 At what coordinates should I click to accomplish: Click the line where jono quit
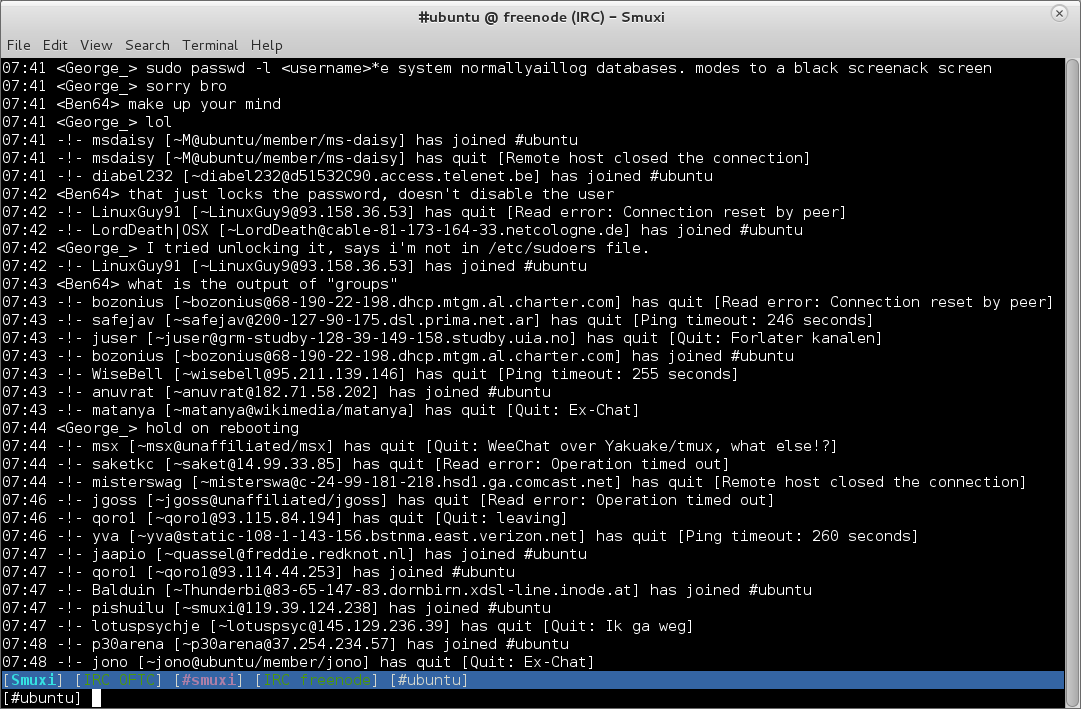(x=298, y=662)
